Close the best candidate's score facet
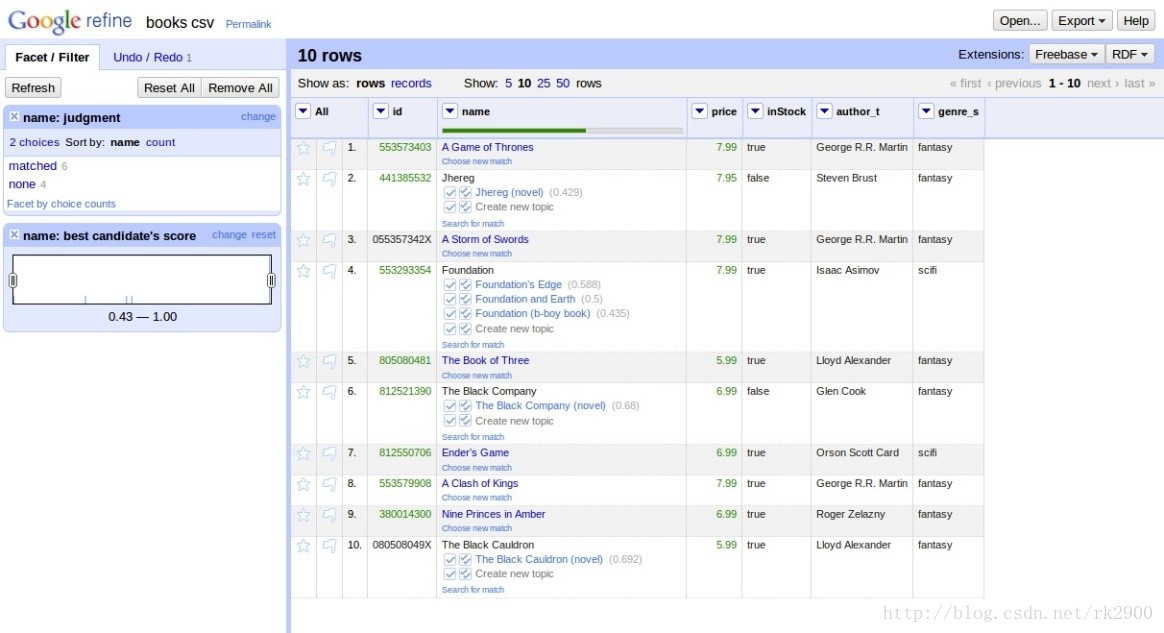The height and width of the screenshot is (633, 1164). click(x=14, y=234)
